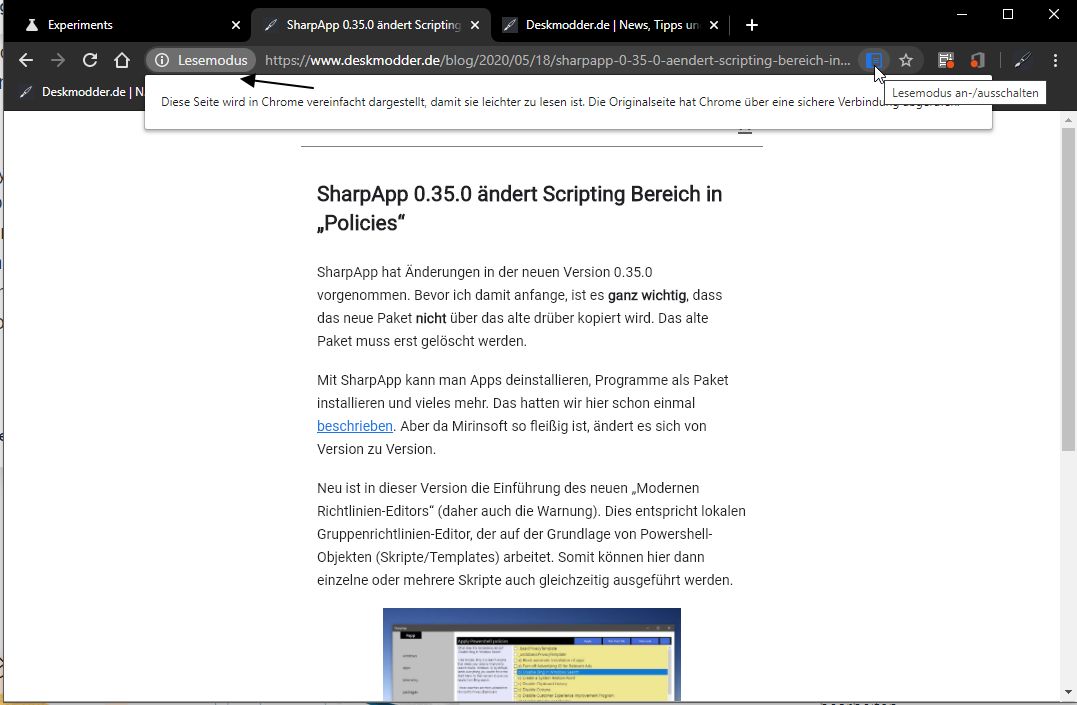Click the Lesemodus site info chip
Screen dimensions: 1077x705
[201, 60]
